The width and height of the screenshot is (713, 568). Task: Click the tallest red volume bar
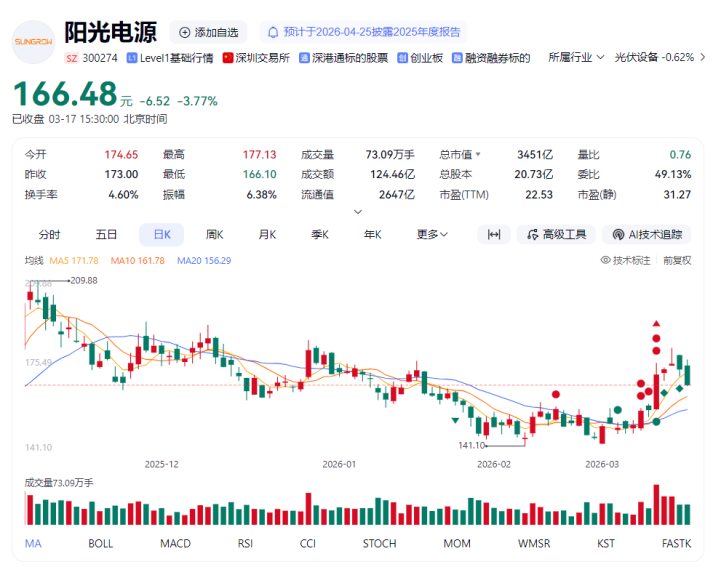tap(657, 505)
